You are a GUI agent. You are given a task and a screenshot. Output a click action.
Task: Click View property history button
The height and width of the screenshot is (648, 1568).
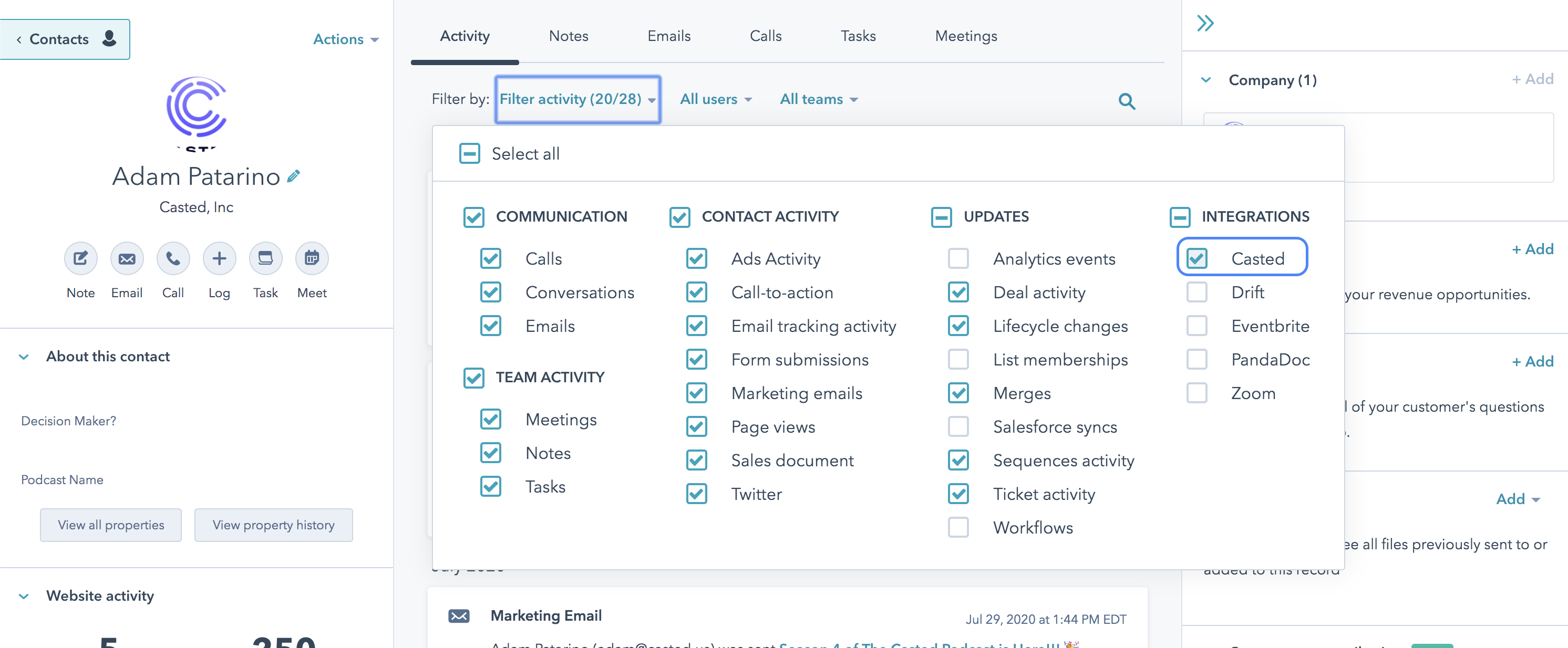[273, 525]
